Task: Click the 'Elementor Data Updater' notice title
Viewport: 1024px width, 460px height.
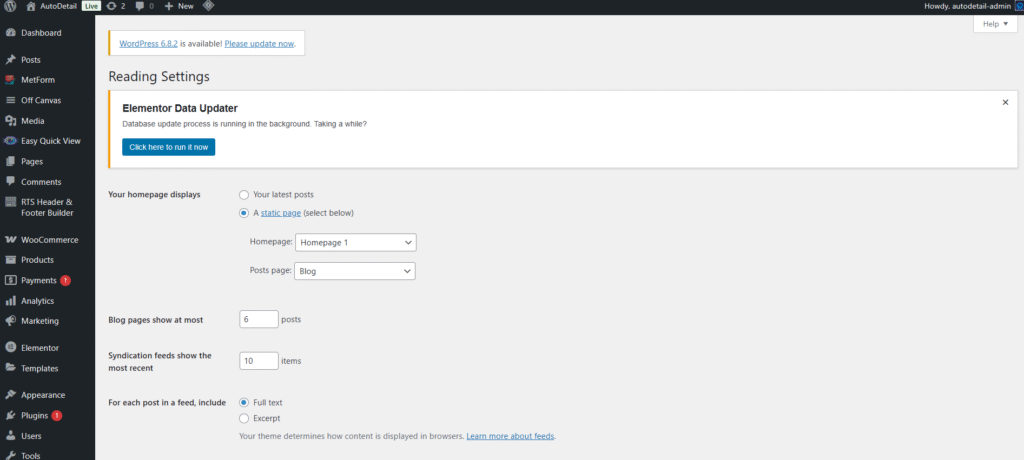Action: coord(180,108)
